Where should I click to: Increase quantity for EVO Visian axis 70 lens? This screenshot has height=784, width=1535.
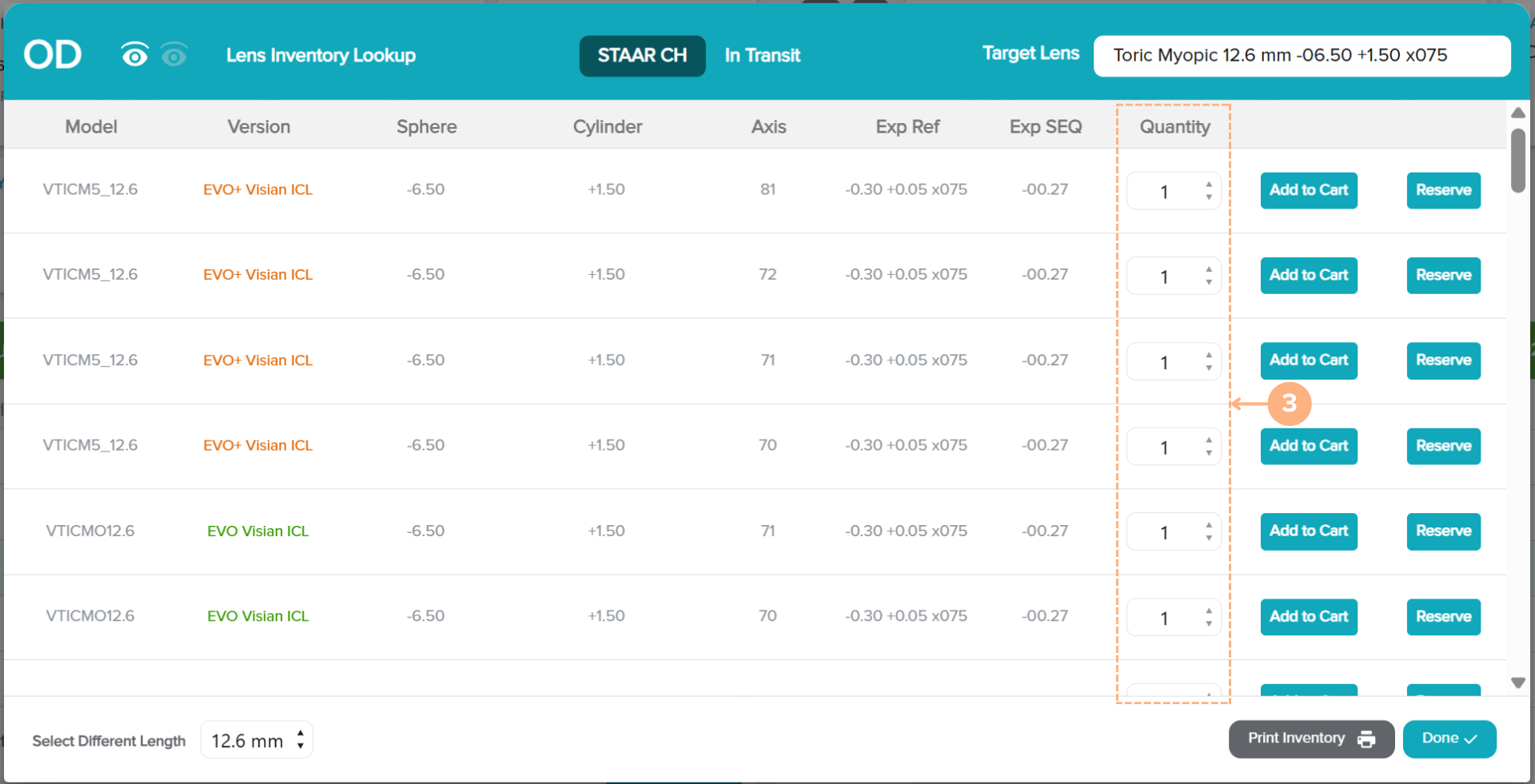coord(1209,611)
